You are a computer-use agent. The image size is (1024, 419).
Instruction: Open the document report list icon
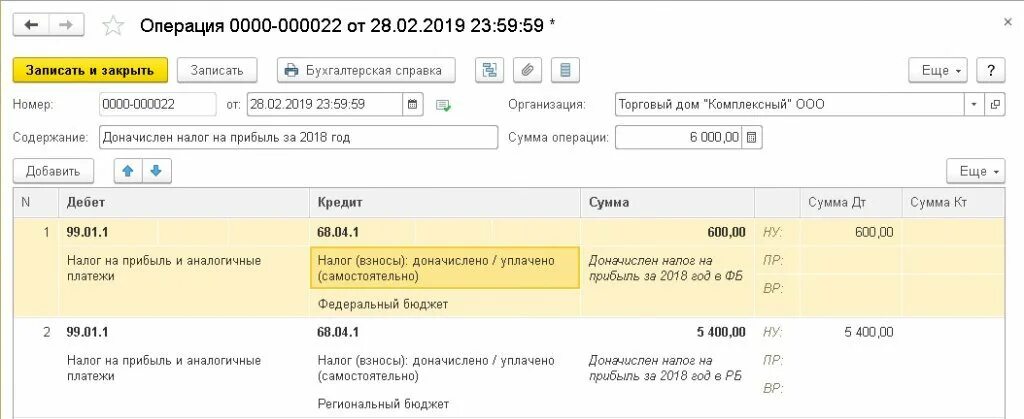(566, 70)
